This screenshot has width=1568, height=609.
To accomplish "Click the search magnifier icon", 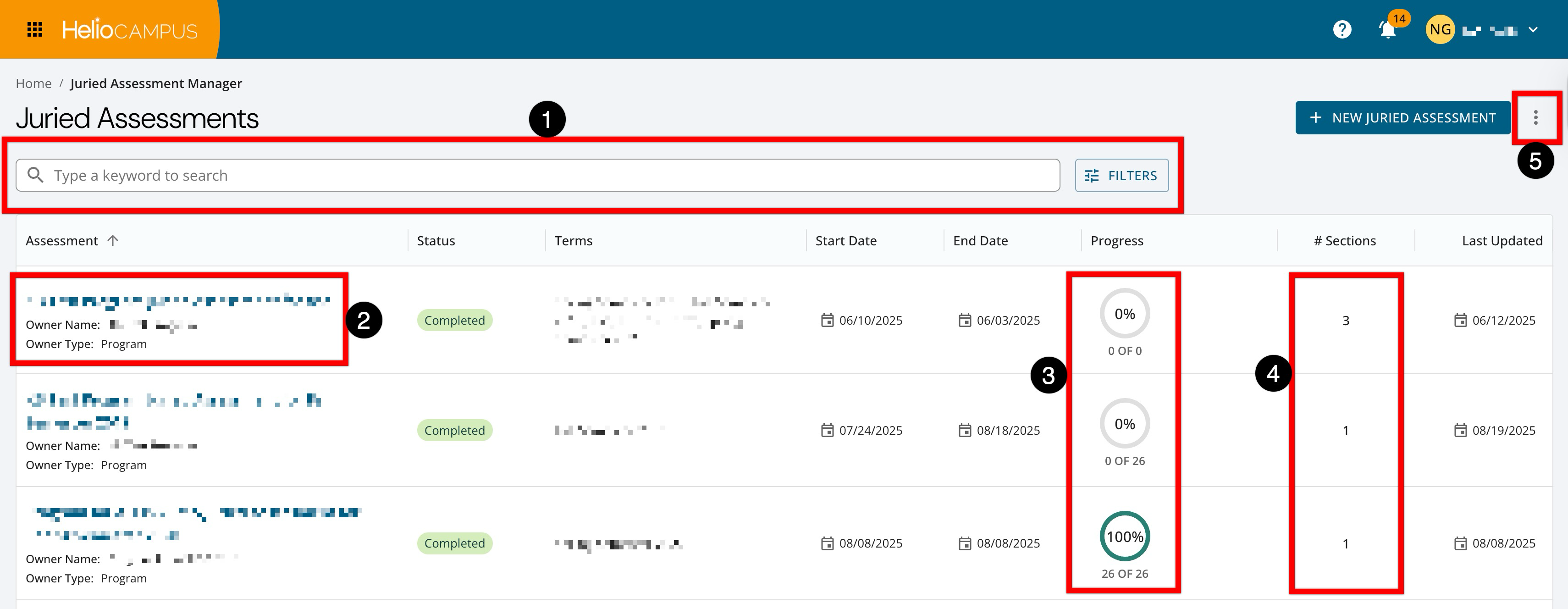I will coord(35,175).
